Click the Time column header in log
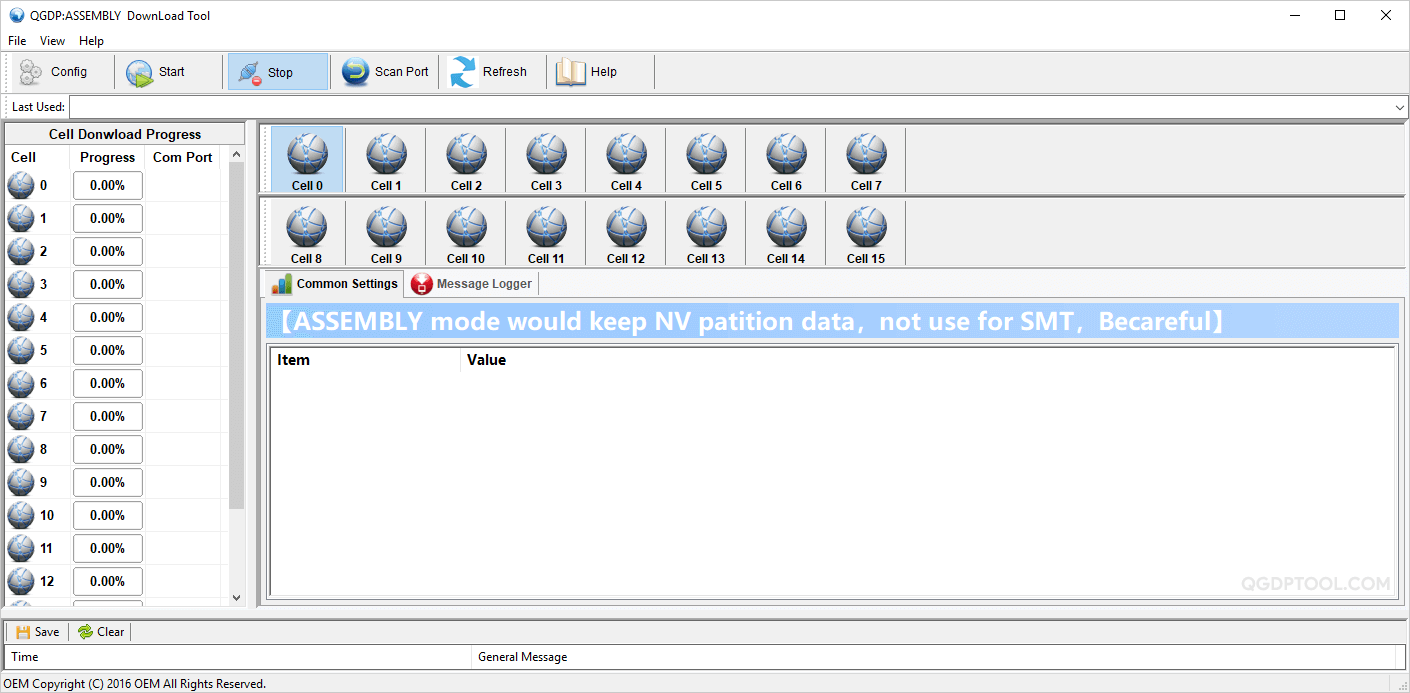 click(238, 657)
